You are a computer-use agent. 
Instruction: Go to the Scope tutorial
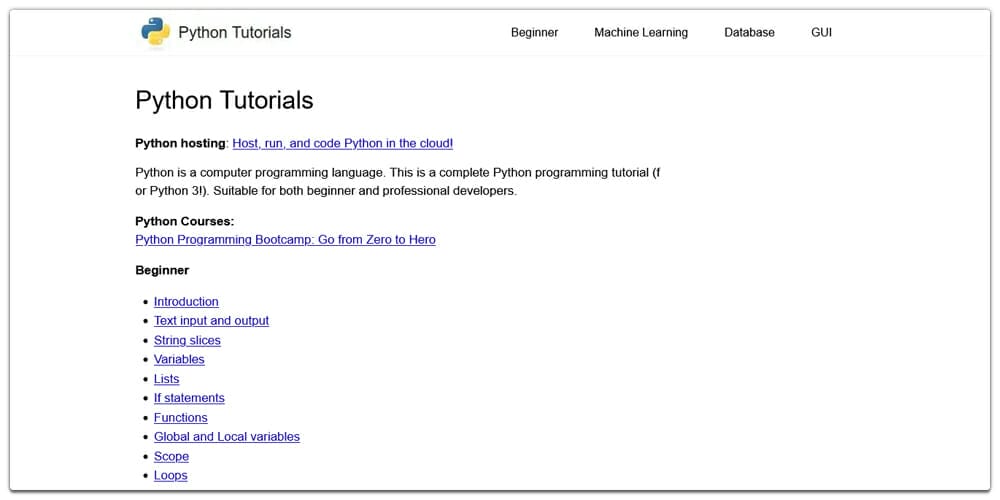click(x=171, y=457)
